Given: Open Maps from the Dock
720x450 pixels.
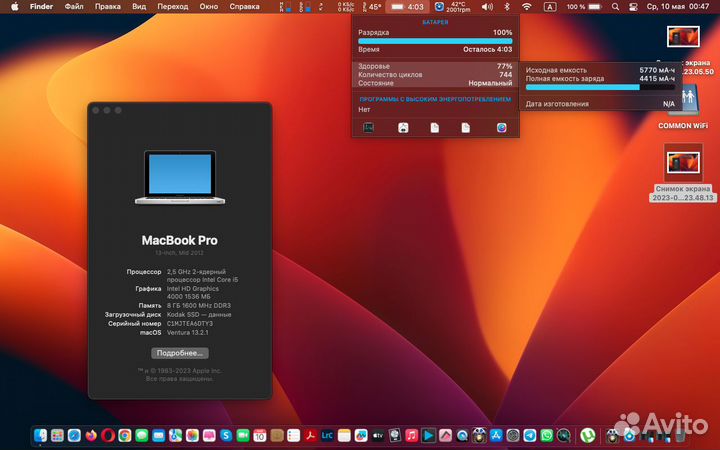Looking at the screenshot, I should point(175,435).
